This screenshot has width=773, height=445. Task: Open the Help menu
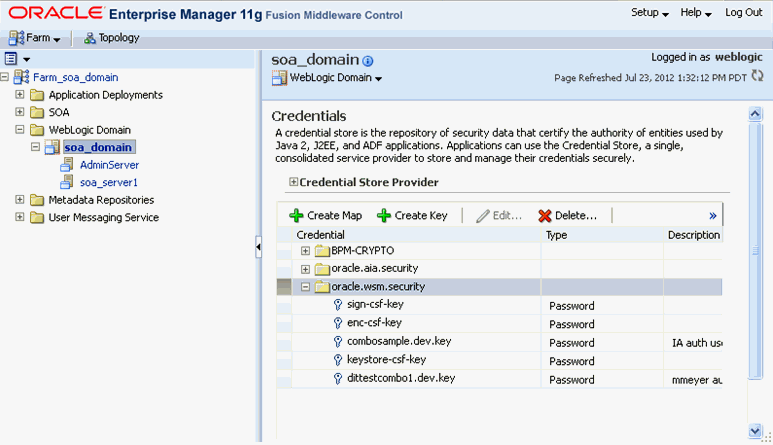(696, 13)
